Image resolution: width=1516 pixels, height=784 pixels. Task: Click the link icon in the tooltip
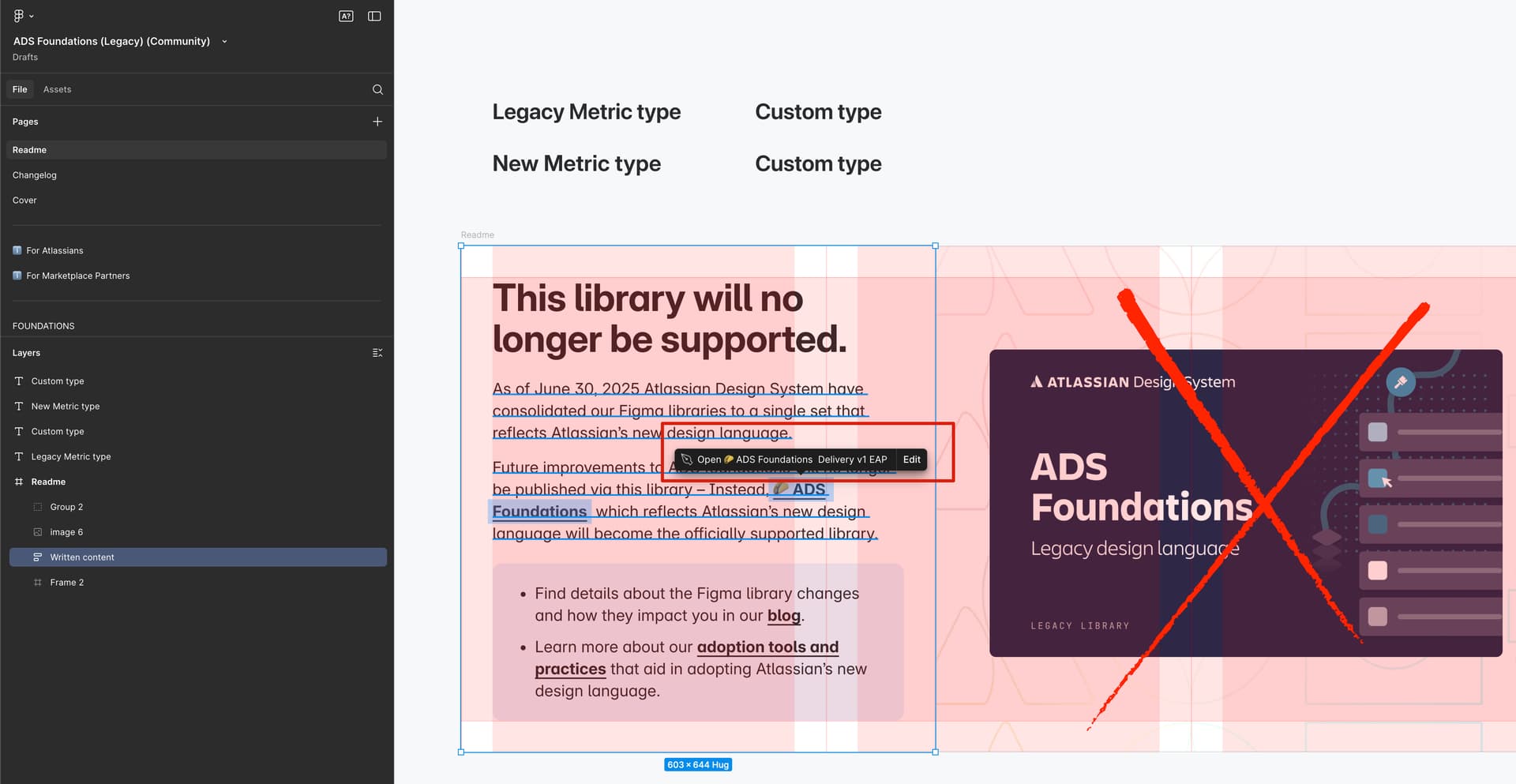click(686, 460)
